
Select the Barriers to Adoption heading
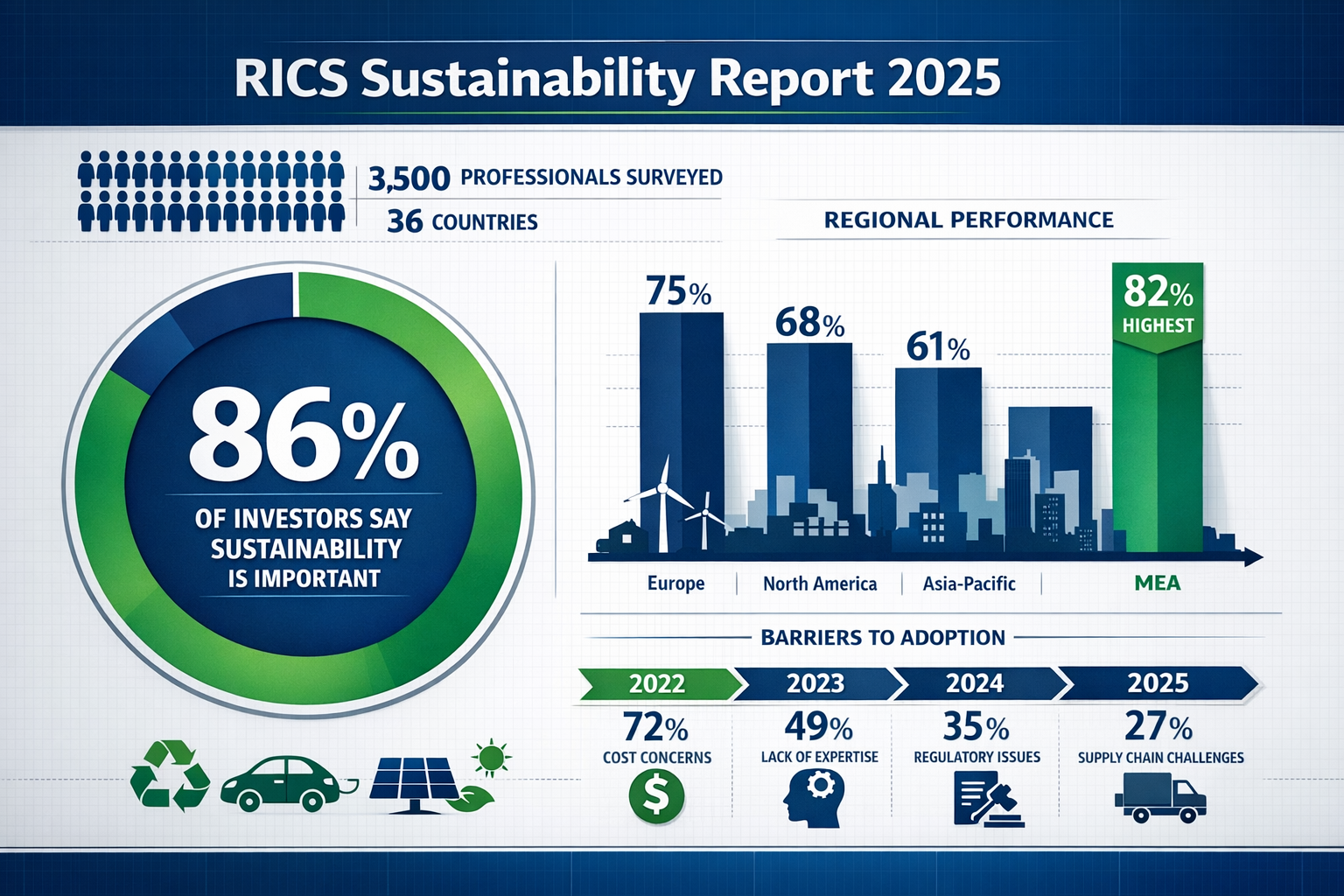coord(884,637)
